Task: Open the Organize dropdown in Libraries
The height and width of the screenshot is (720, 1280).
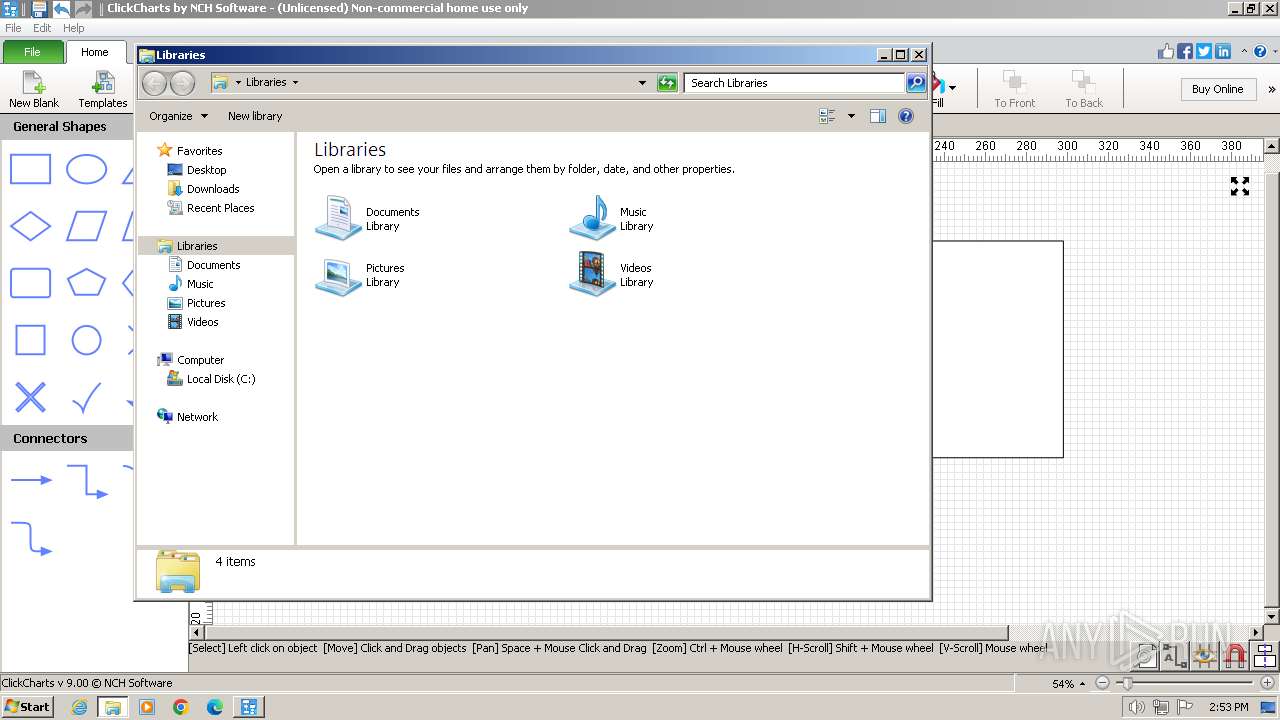Action: click(x=179, y=116)
